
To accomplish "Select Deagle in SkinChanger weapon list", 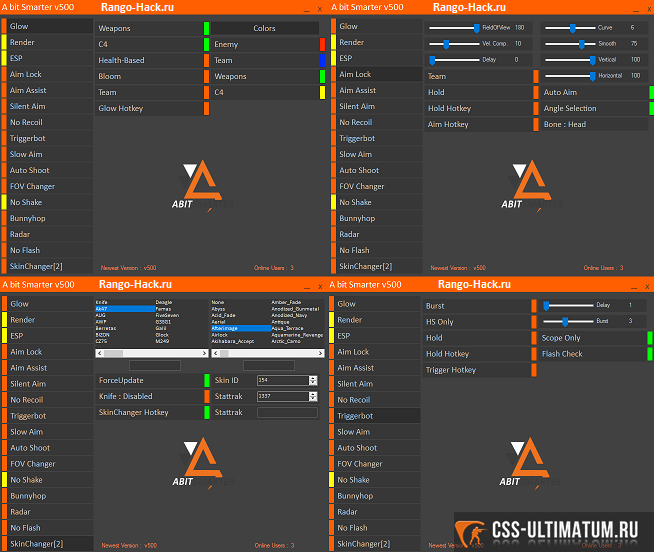I will coord(164,302).
